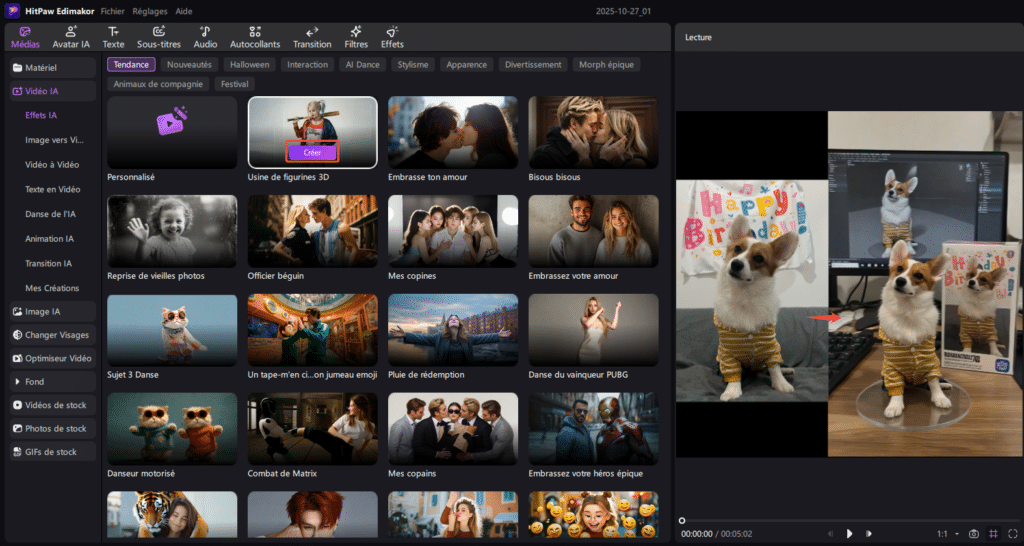Collapse the Vidéo IA sidebar section
The width and height of the screenshot is (1024, 546).
tap(53, 91)
